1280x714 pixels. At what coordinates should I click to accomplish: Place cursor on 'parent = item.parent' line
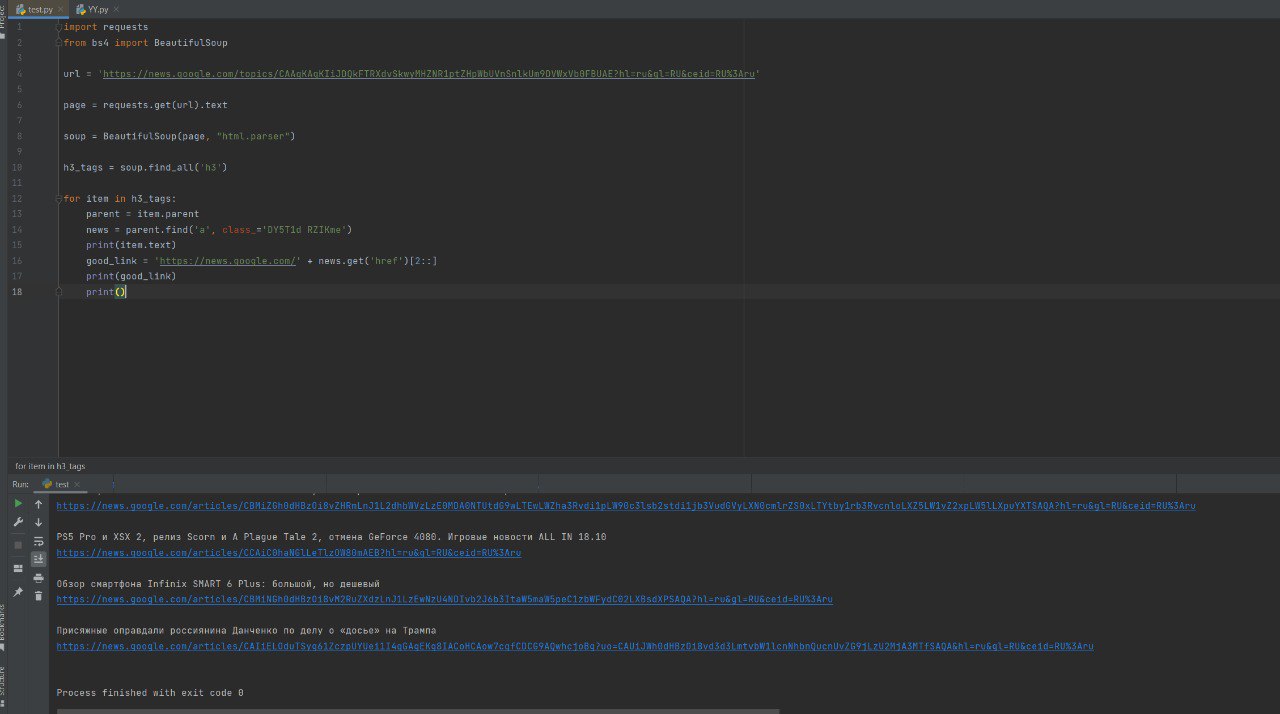coord(142,214)
